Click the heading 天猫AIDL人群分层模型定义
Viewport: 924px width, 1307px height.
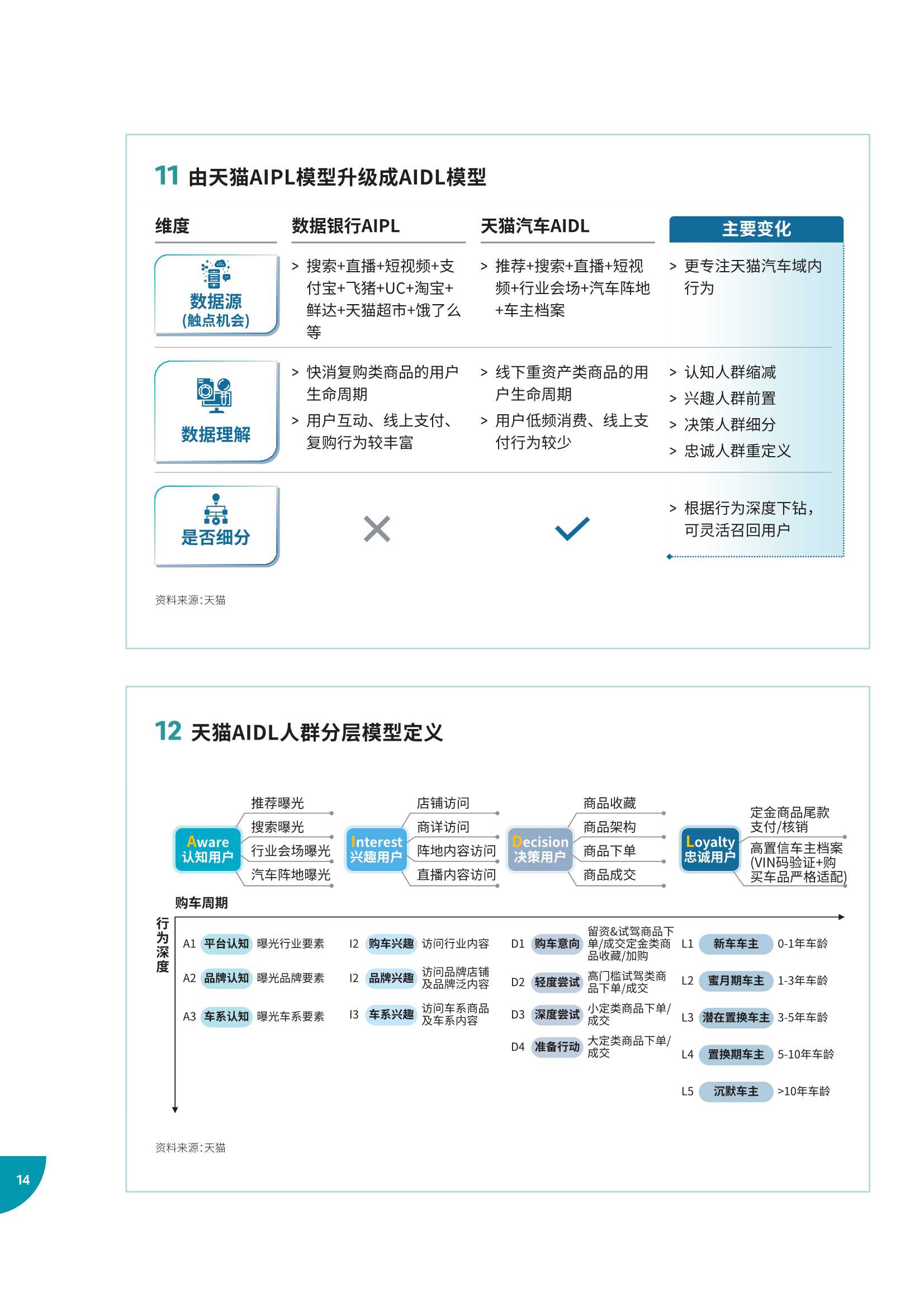[316, 733]
